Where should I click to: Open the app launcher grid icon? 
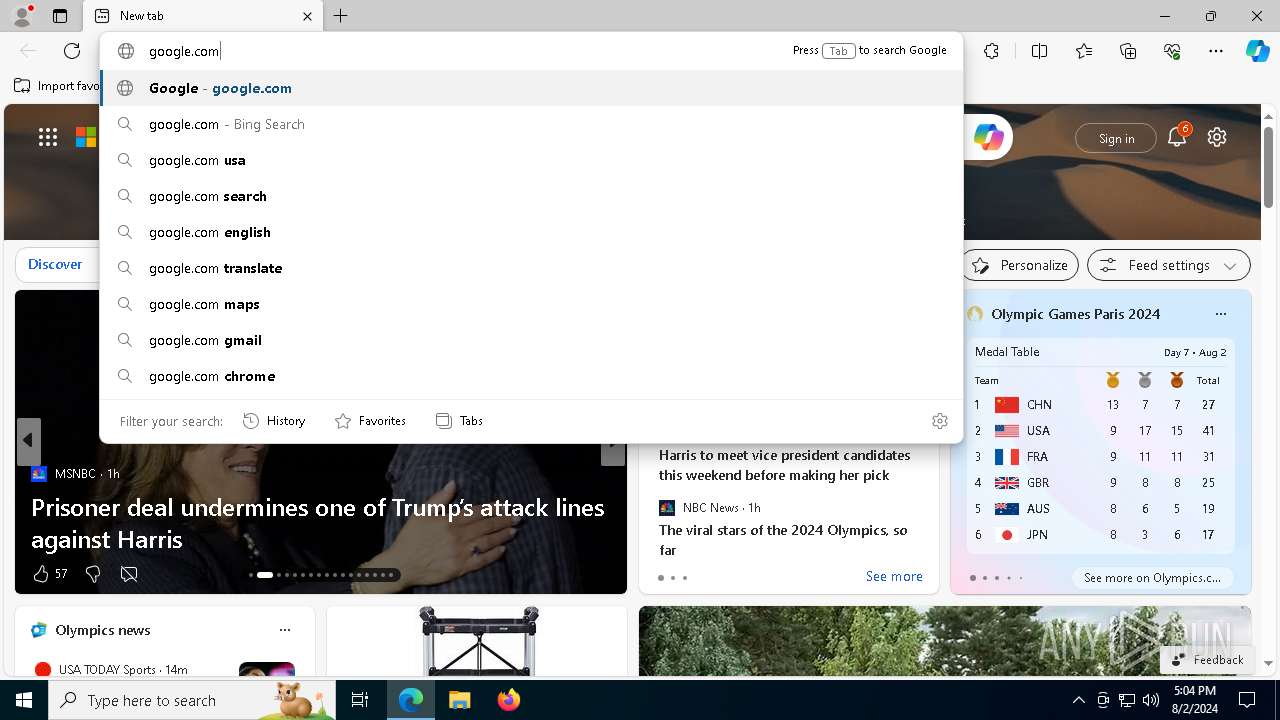[x=48, y=137]
